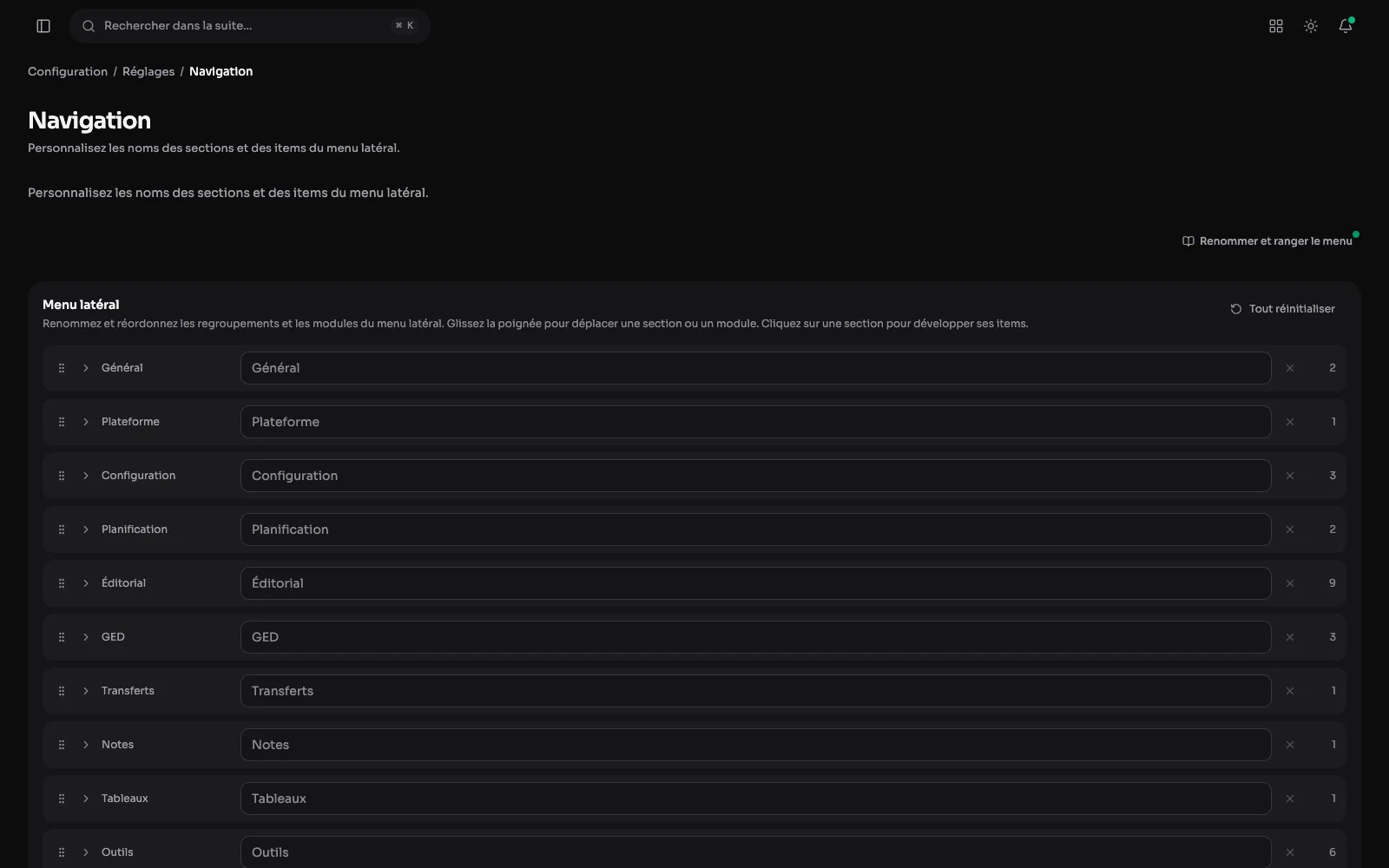Grab the drag handle for Éditorial
This screenshot has width=1389, height=868.
tap(62, 583)
